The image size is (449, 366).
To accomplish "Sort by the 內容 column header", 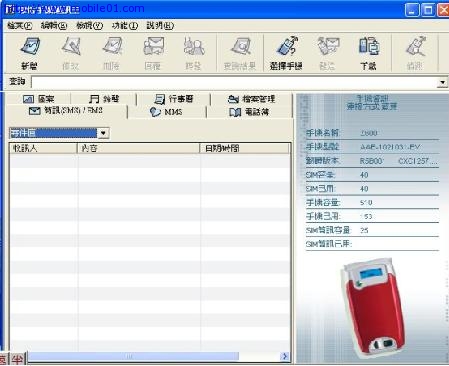I will (x=138, y=148).
